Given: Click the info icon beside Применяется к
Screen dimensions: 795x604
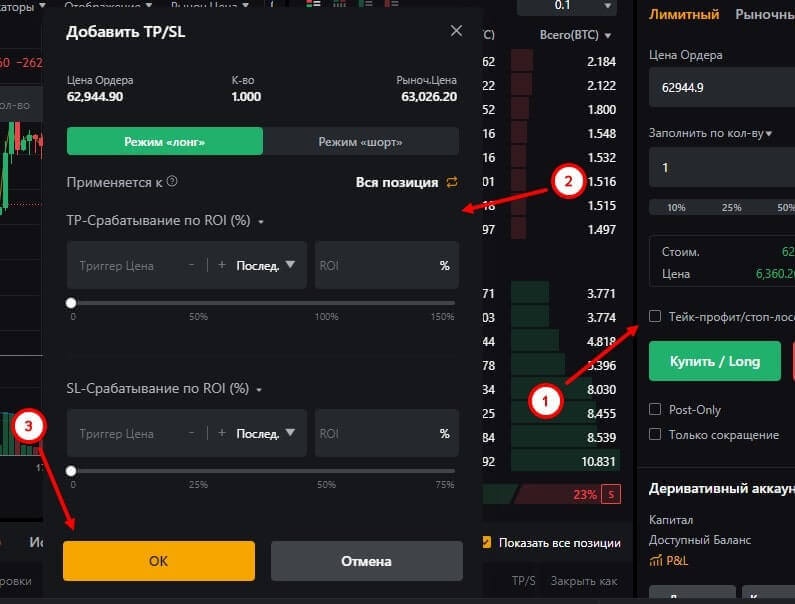Looking at the screenshot, I should 173,182.
